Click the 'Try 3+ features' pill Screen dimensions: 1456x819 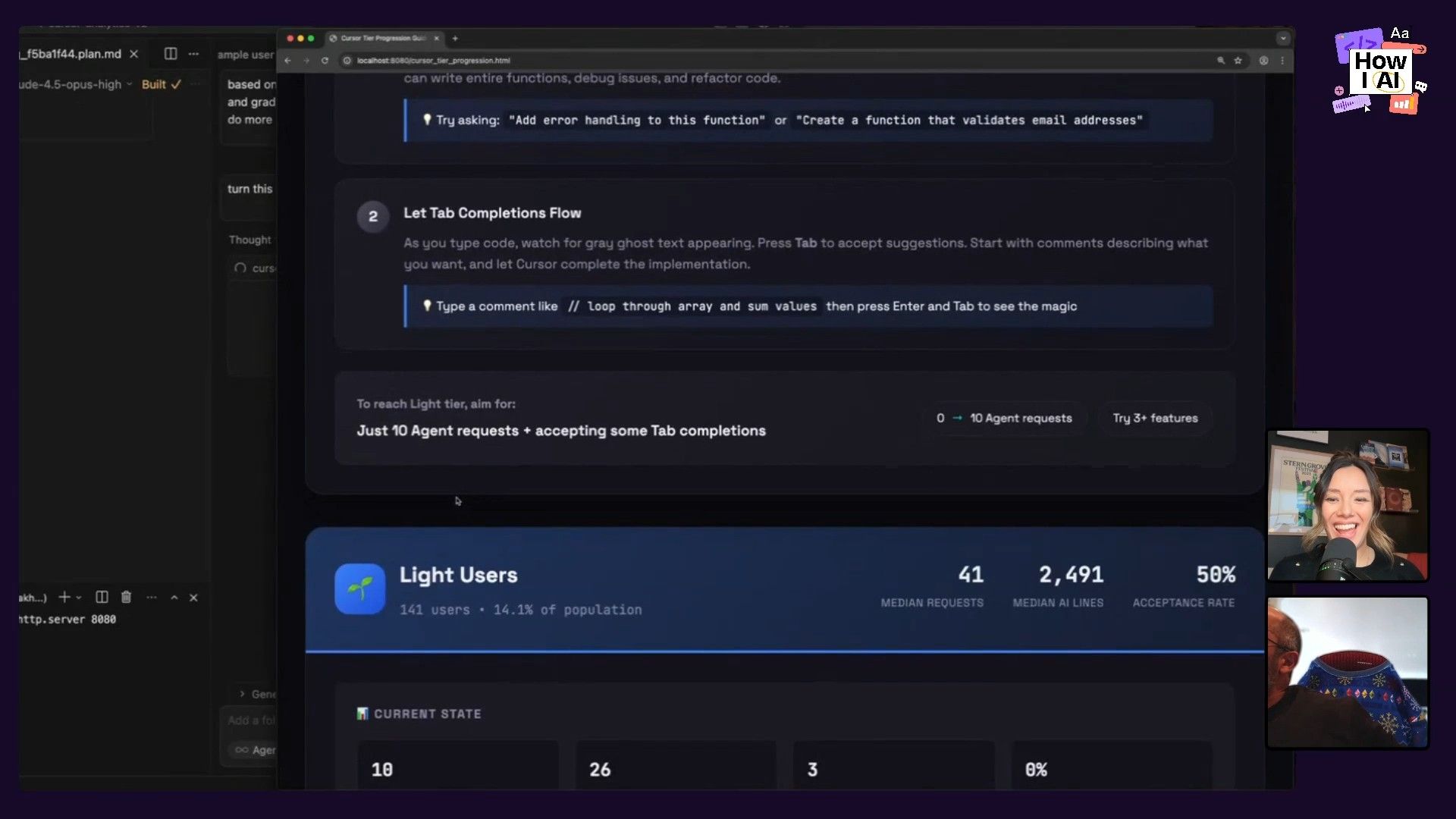coord(1155,418)
